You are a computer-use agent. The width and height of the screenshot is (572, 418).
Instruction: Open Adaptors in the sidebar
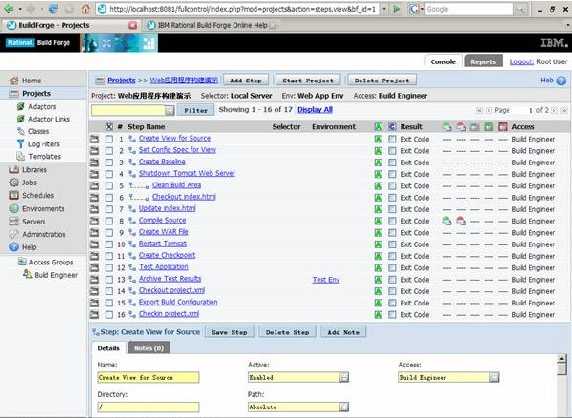coord(42,107)
